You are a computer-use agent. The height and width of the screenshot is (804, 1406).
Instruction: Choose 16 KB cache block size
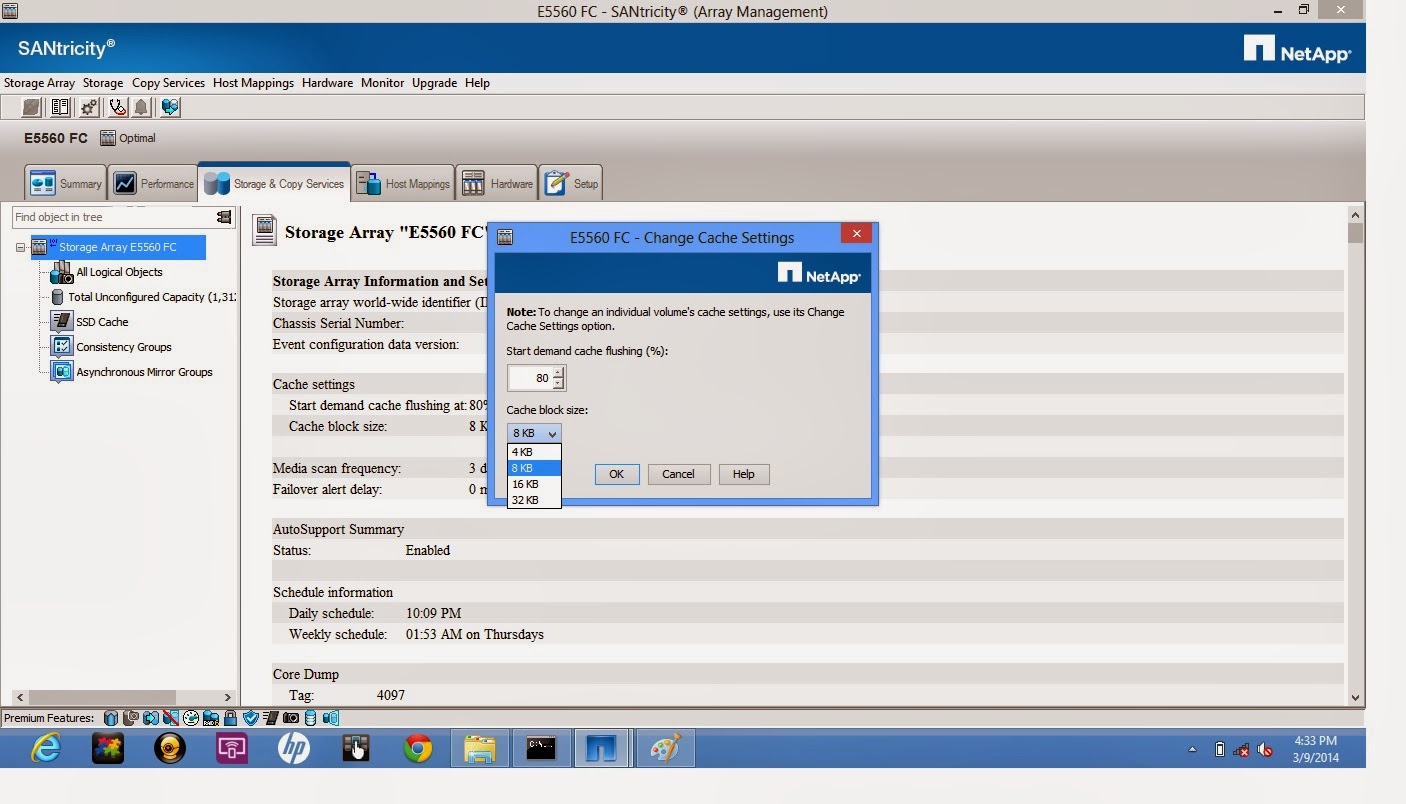tap(534, 484)
